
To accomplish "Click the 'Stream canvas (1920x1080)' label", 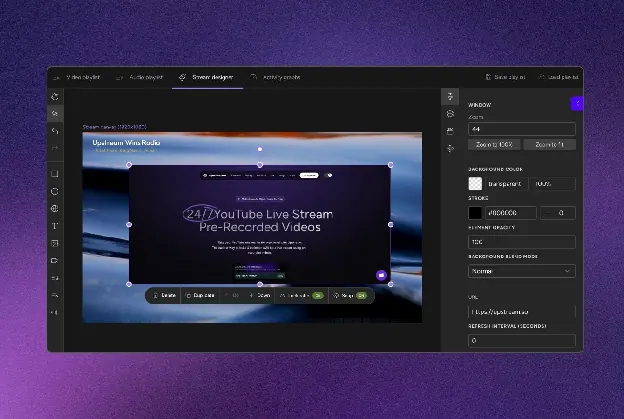I will point(115,127).
